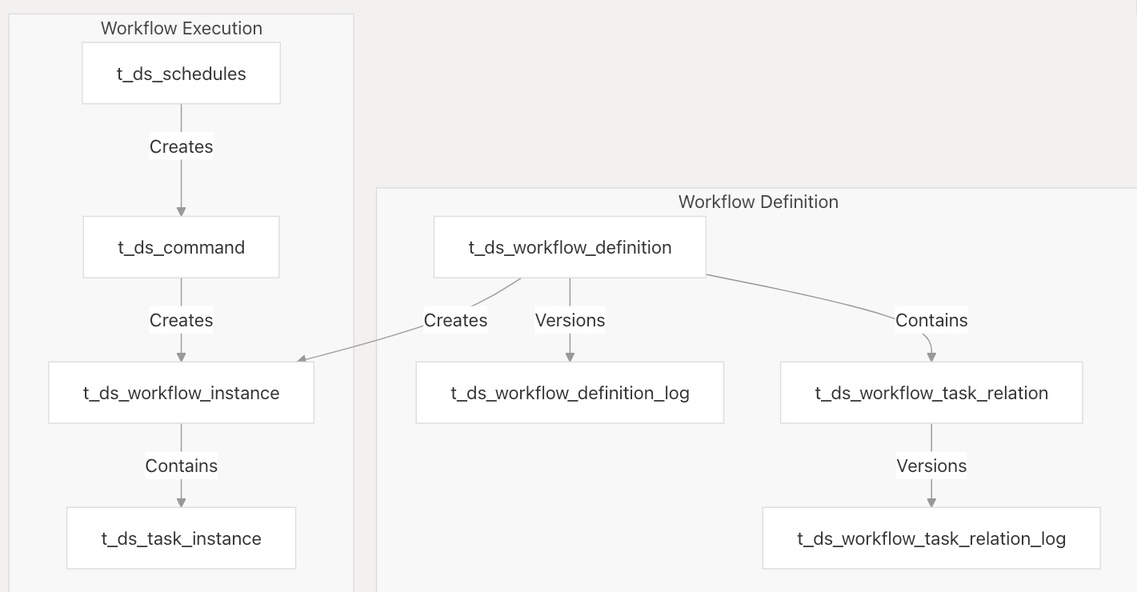Screen dimensions: 1137x592
Task: Click the Workflow Execution group title
Action: [x=181, y=28]
